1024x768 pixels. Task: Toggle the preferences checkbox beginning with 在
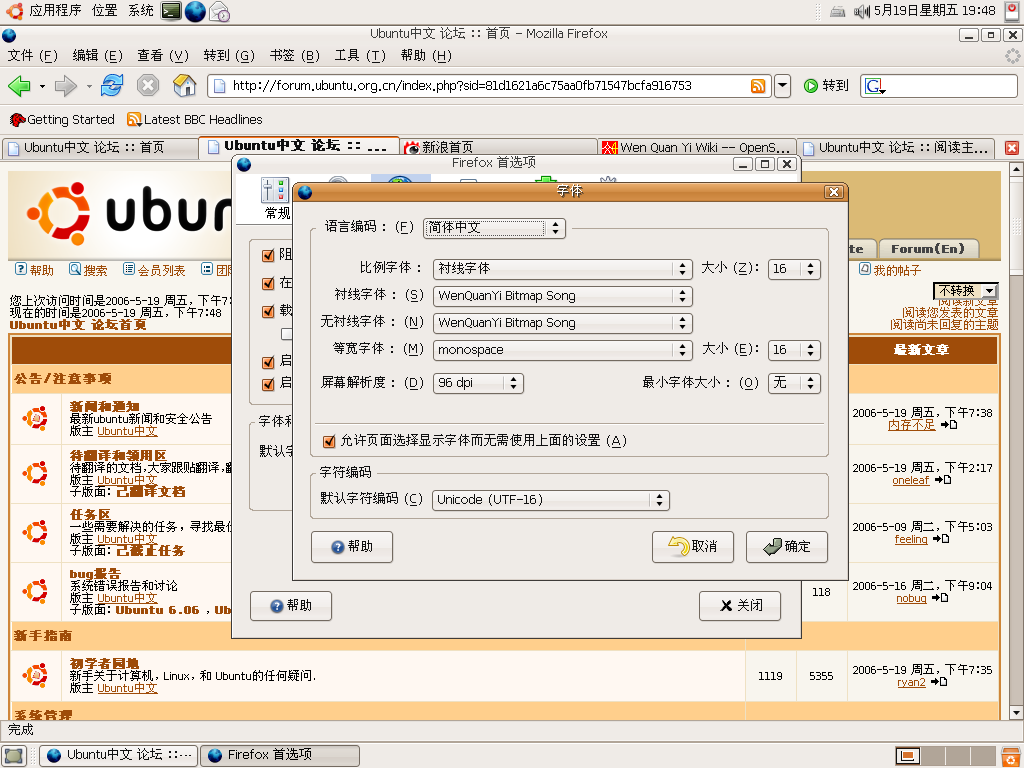pos(268,283)
